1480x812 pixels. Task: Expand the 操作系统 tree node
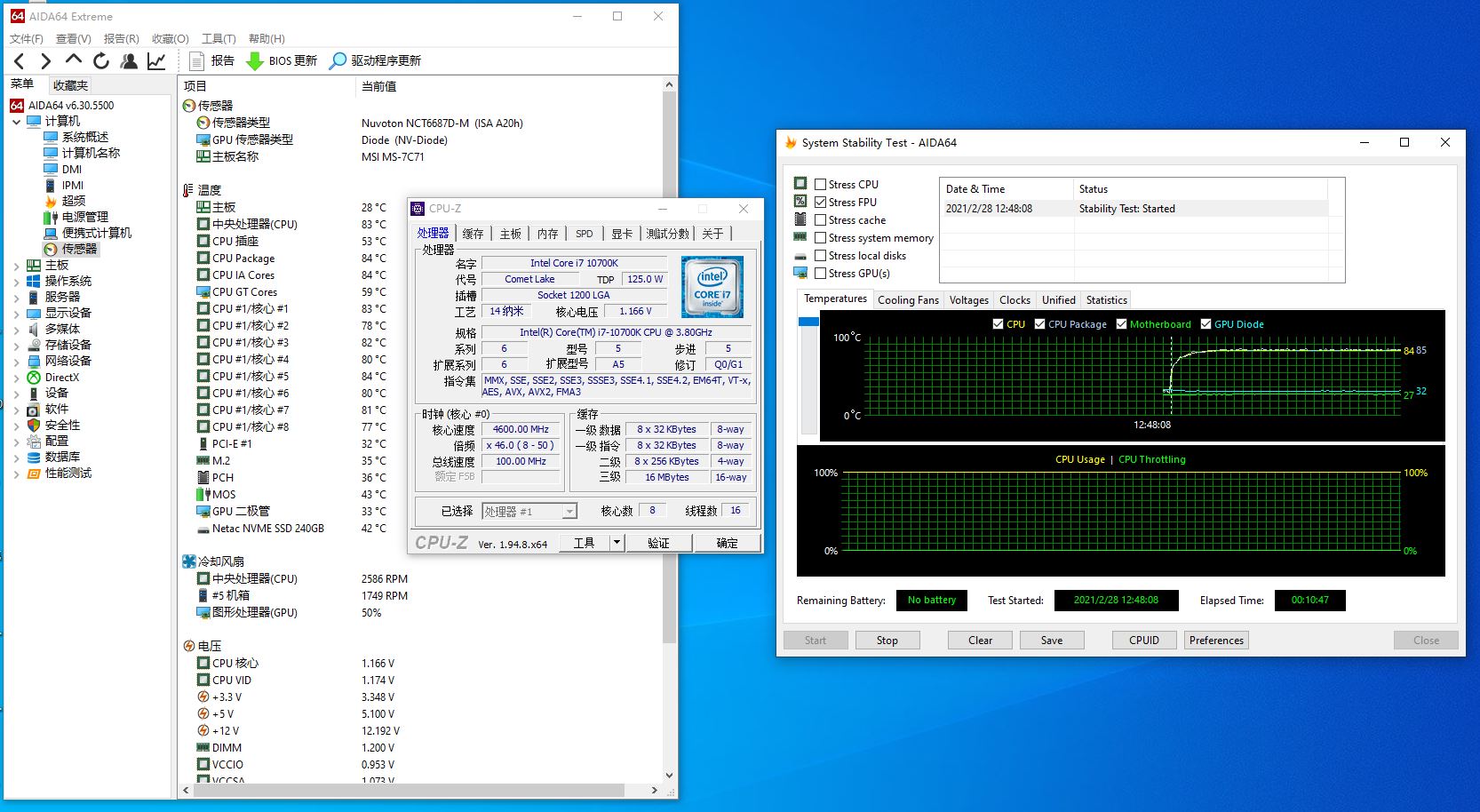click(17, 282)
